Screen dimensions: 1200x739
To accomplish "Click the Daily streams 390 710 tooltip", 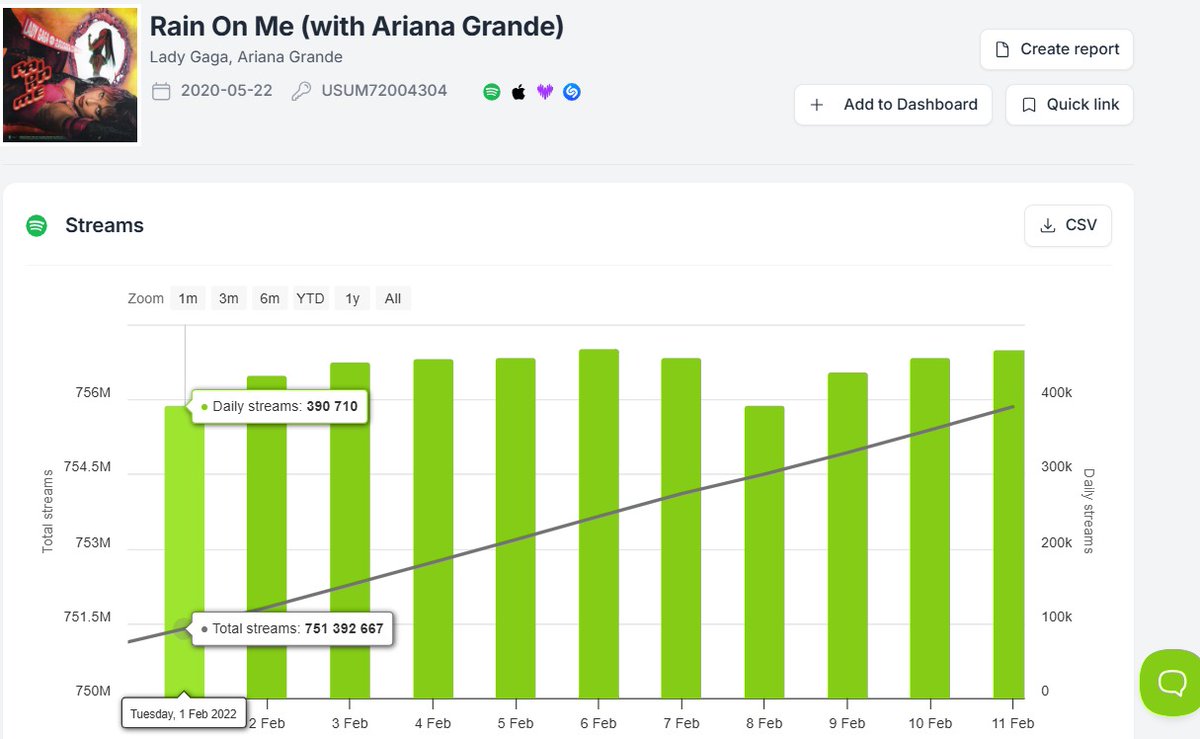I will (279, 407).
